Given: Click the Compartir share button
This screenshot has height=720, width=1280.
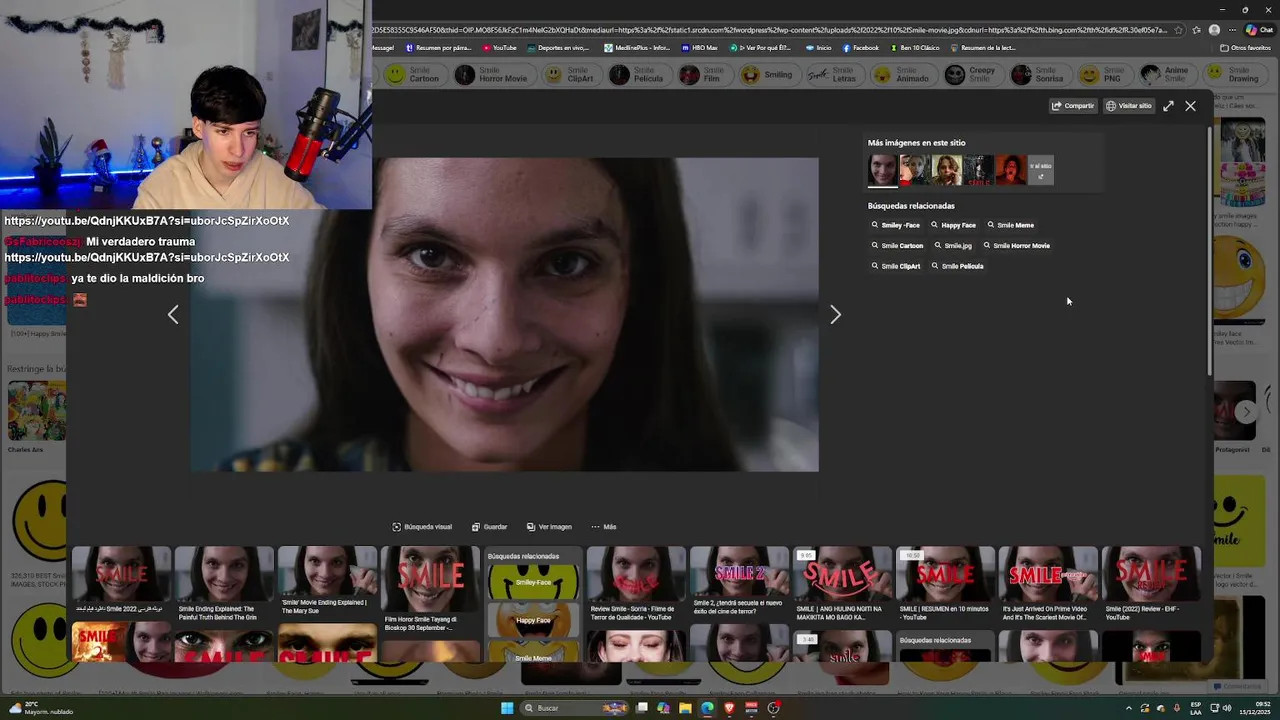Looking at the screenshot, I should point(1073,105).
